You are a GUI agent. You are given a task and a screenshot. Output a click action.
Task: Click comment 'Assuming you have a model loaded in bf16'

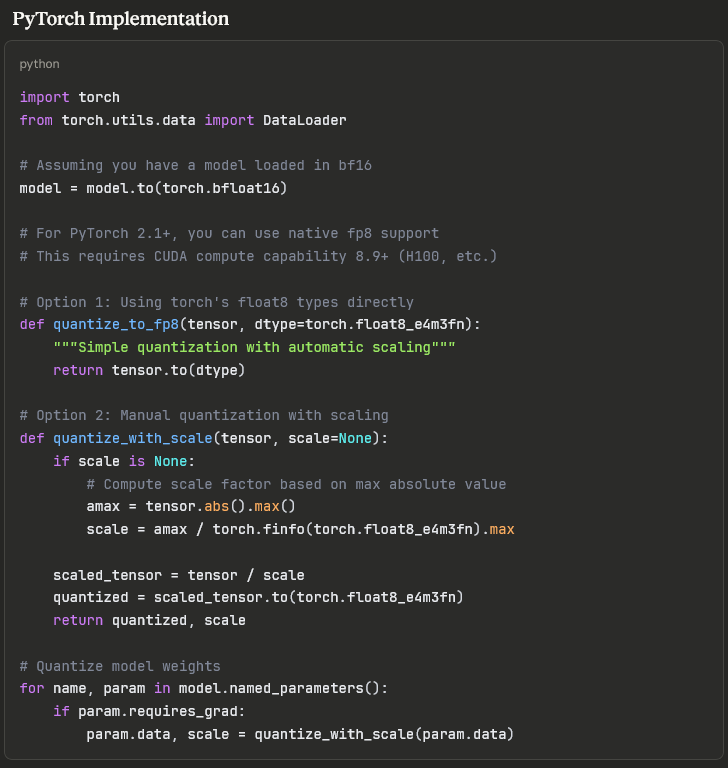195,165
